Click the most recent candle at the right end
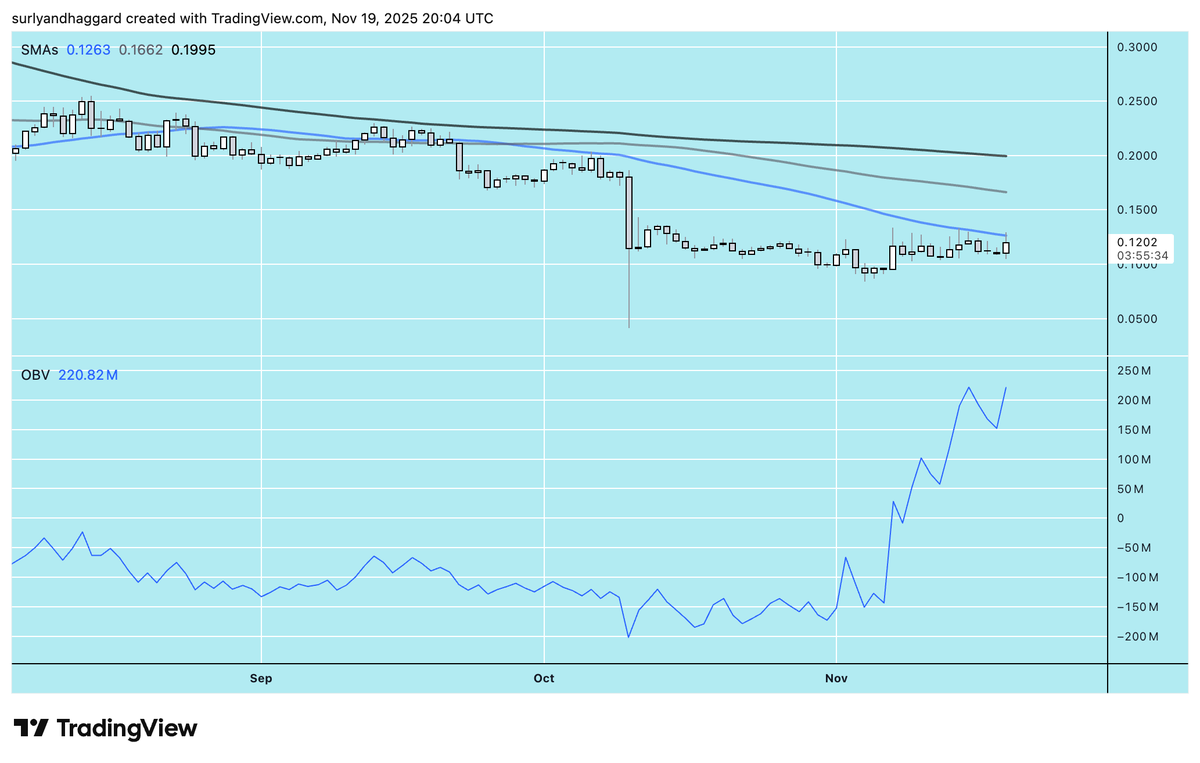The image size is (1200, 763). pyautogui.click(x=1006, y=247)
